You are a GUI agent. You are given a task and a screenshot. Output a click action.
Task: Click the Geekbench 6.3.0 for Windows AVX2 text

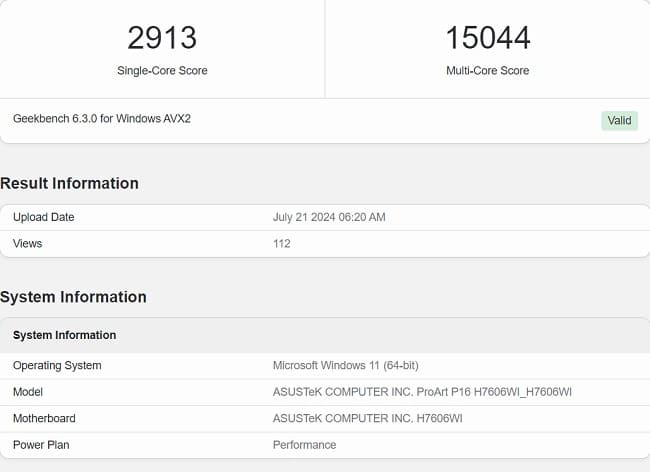click(102, 119)
